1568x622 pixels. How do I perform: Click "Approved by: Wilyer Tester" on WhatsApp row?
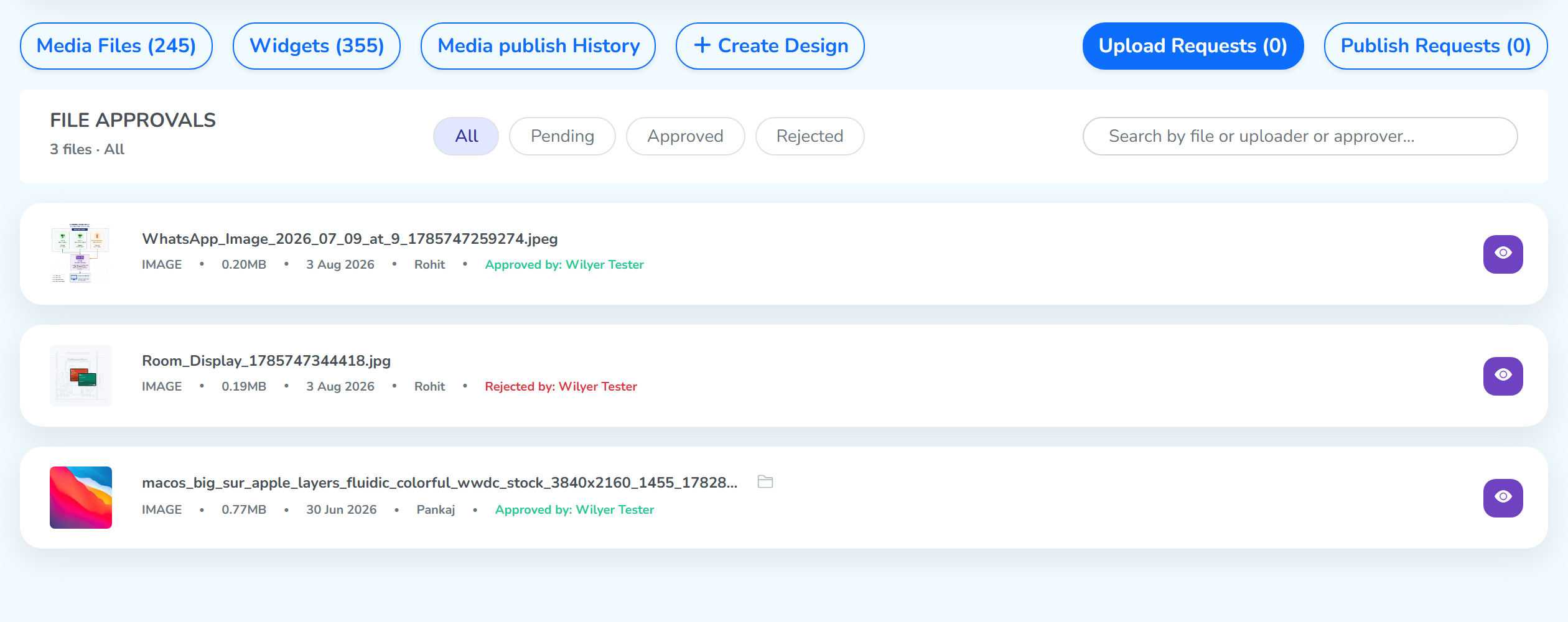coord(564,264)
